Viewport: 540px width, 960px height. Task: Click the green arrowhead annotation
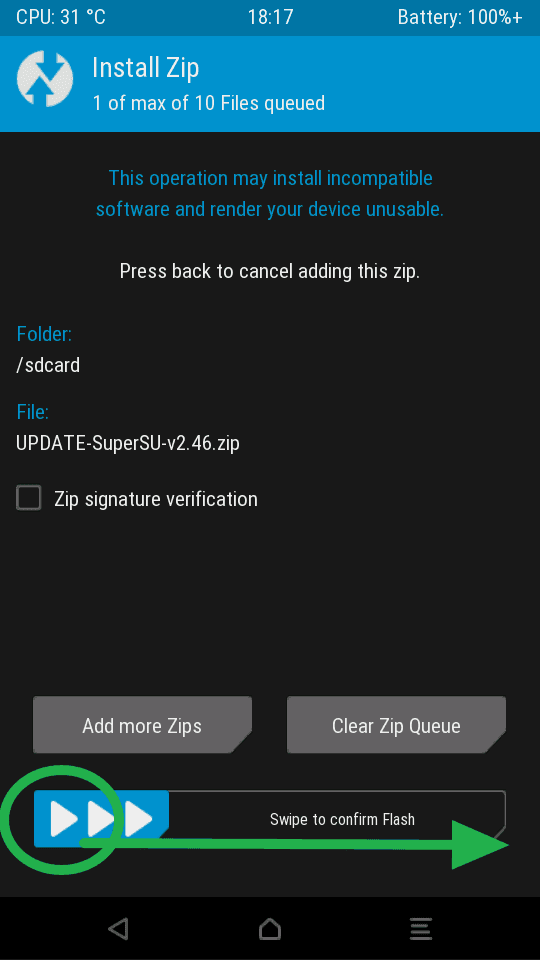[x=479, y=844]
